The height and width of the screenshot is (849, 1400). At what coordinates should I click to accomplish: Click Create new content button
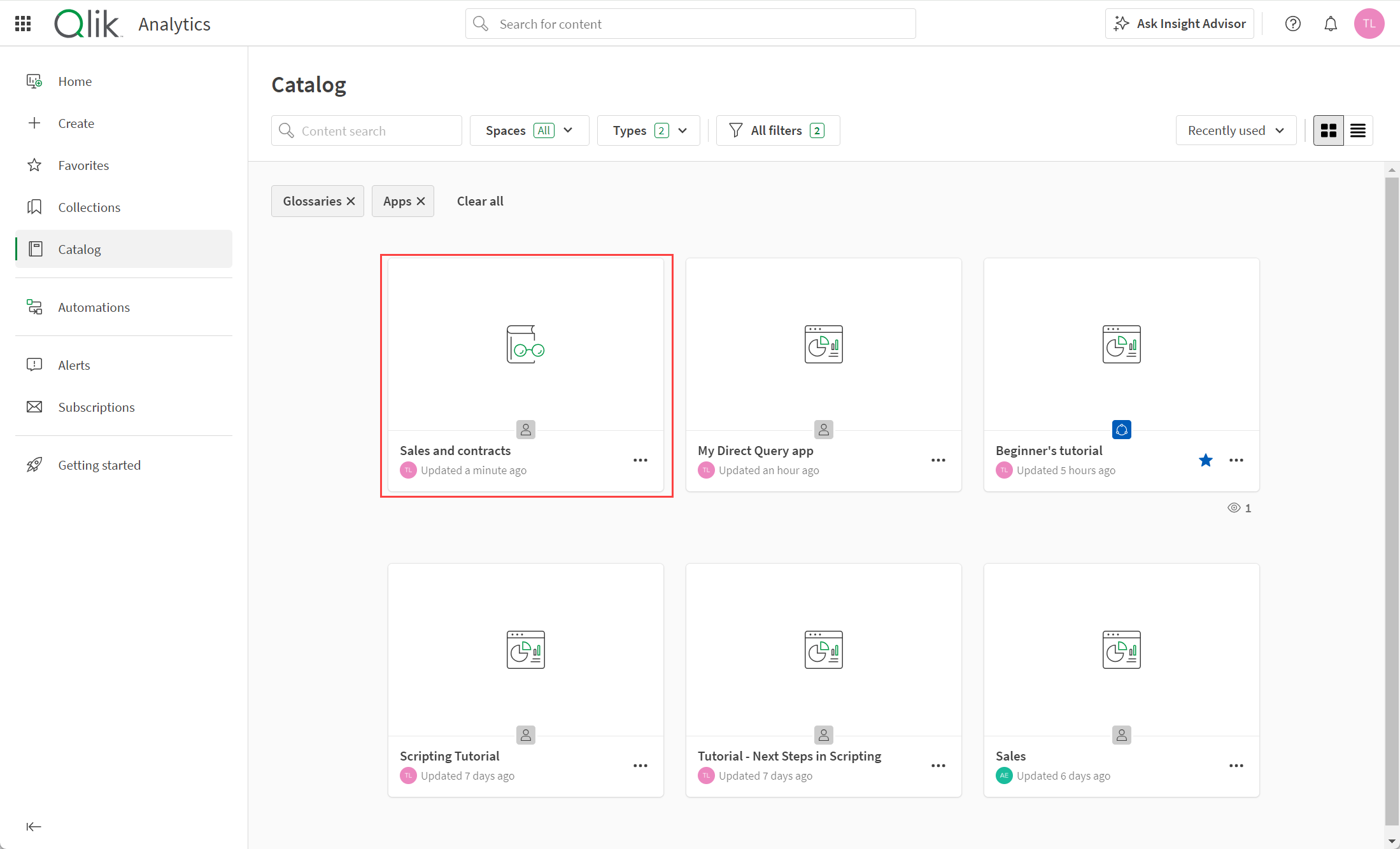[76, 123]
